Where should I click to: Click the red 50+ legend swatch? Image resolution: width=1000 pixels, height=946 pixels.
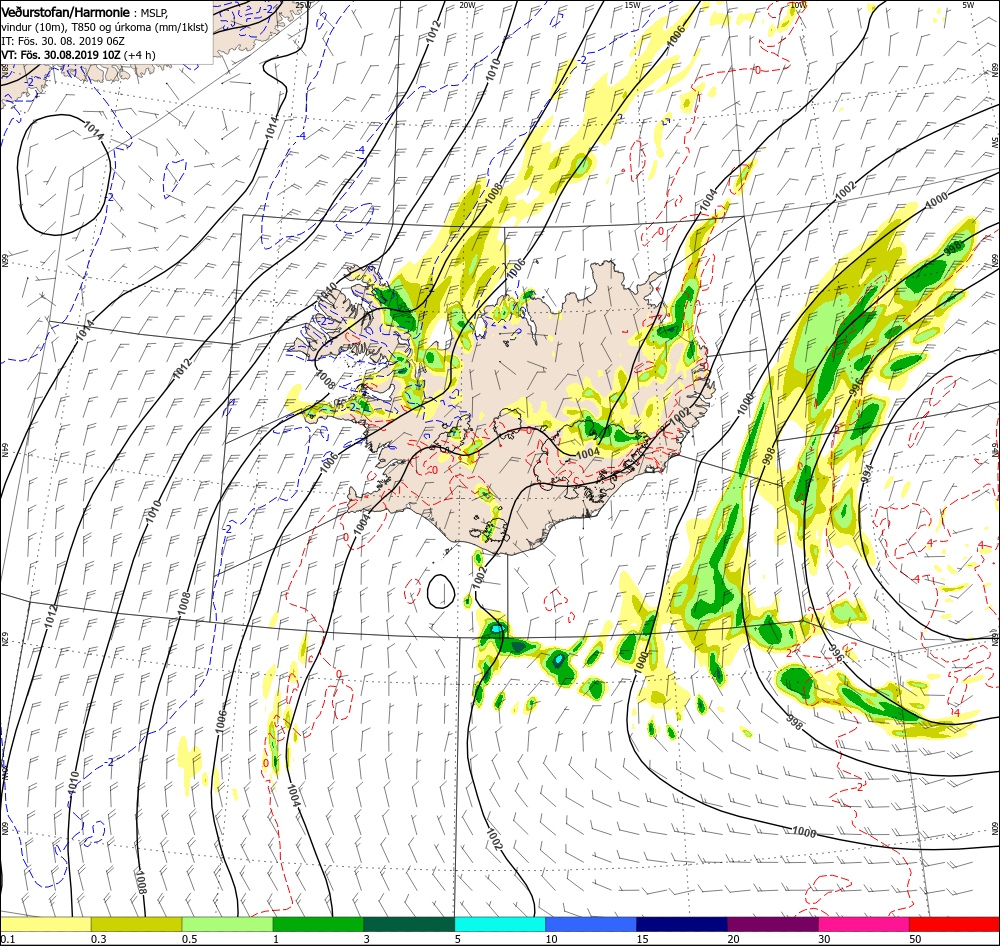click(x=954, y=924)
